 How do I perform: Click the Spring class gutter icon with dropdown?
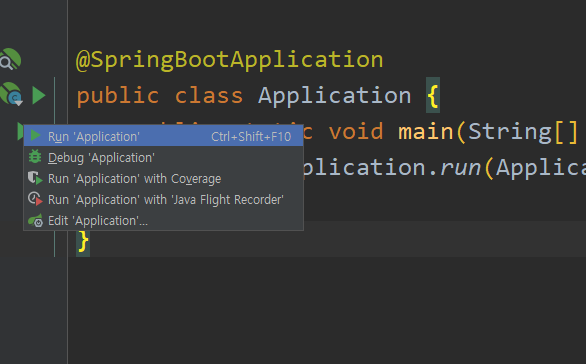pos(11,94)
